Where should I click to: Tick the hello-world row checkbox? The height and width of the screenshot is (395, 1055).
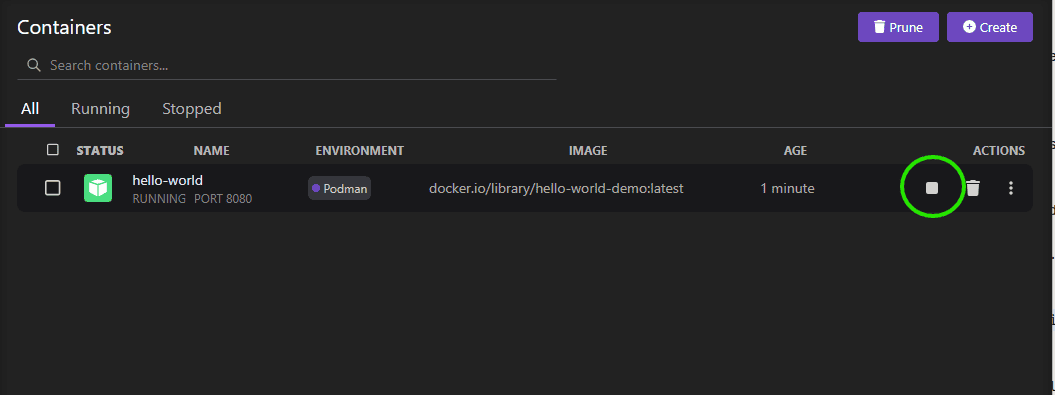52,188
